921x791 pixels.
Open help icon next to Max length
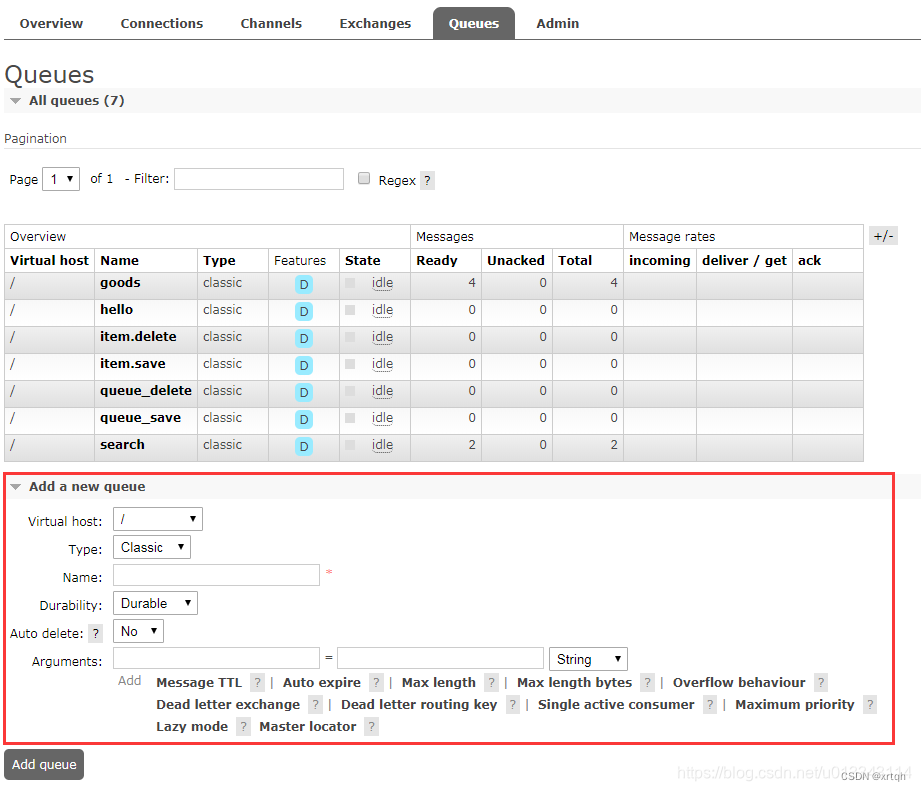coord(492,682)
